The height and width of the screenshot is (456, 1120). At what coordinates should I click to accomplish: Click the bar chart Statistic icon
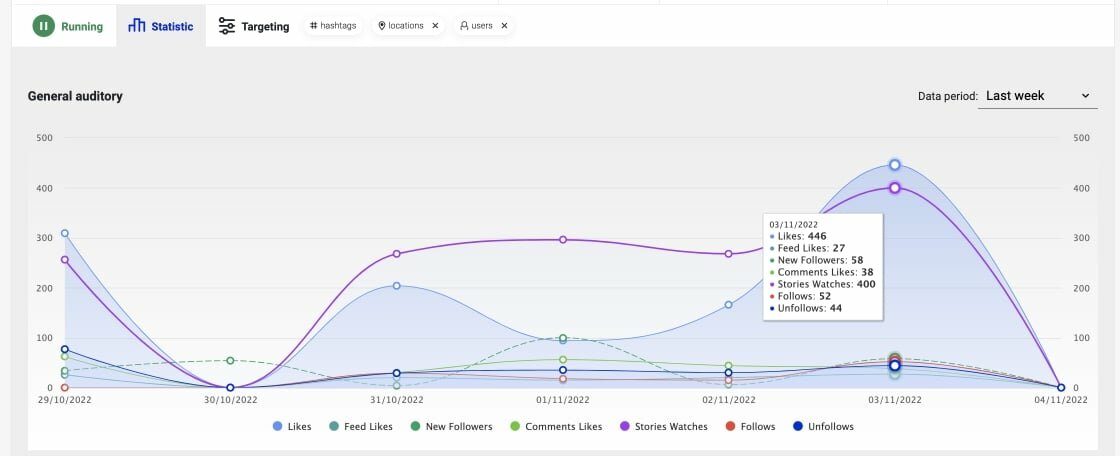pyautogui.click(x=137, y=26)
